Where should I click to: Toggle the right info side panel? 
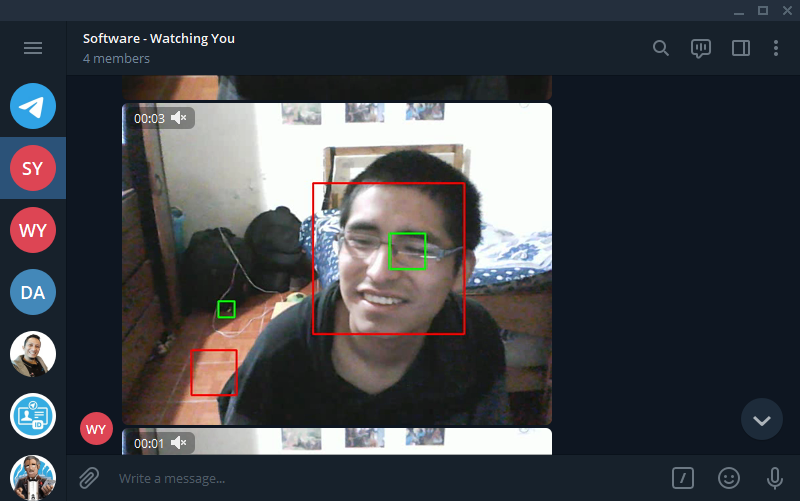point(741,48)
